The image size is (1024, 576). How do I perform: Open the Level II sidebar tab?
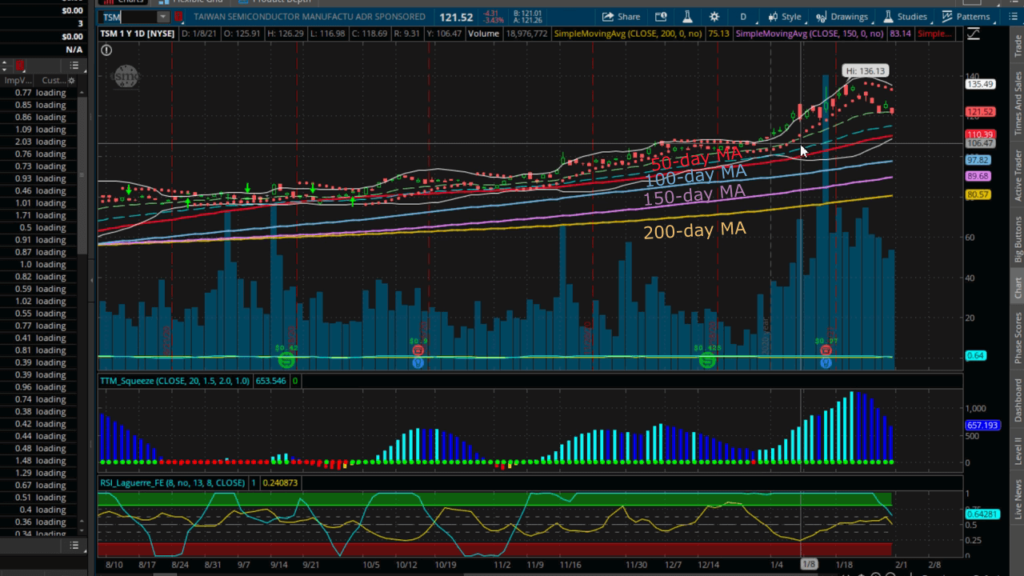pos(1017,451)
